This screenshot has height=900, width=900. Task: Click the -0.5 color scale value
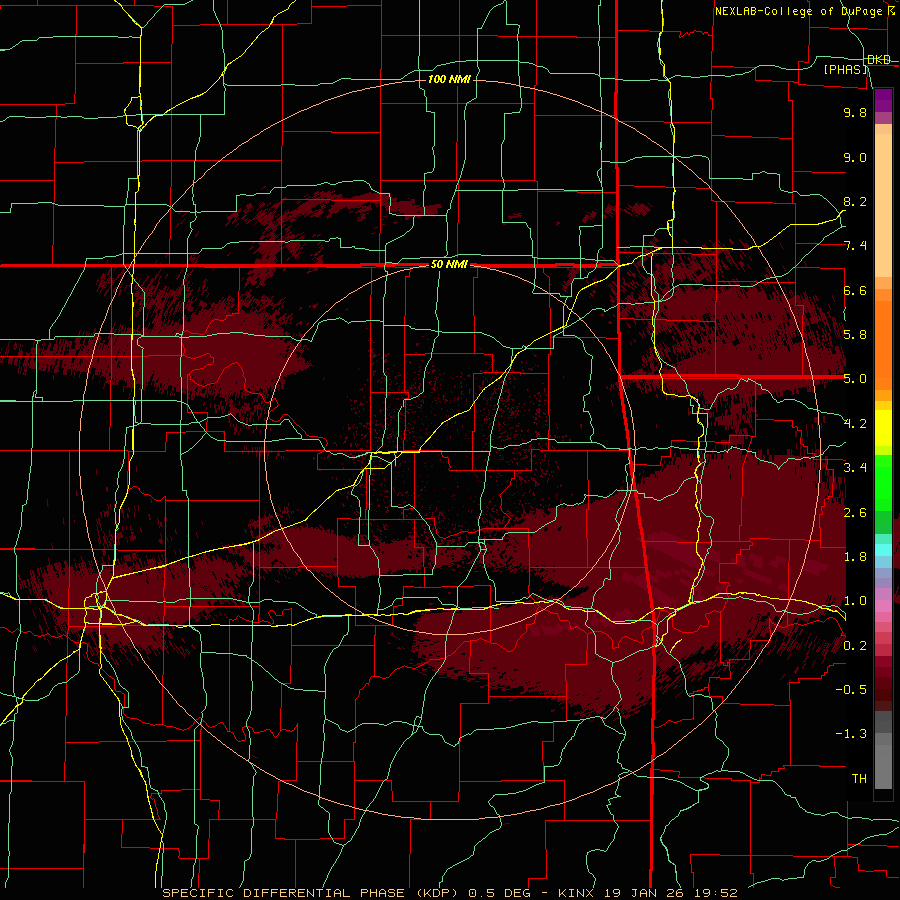(851, 690)
